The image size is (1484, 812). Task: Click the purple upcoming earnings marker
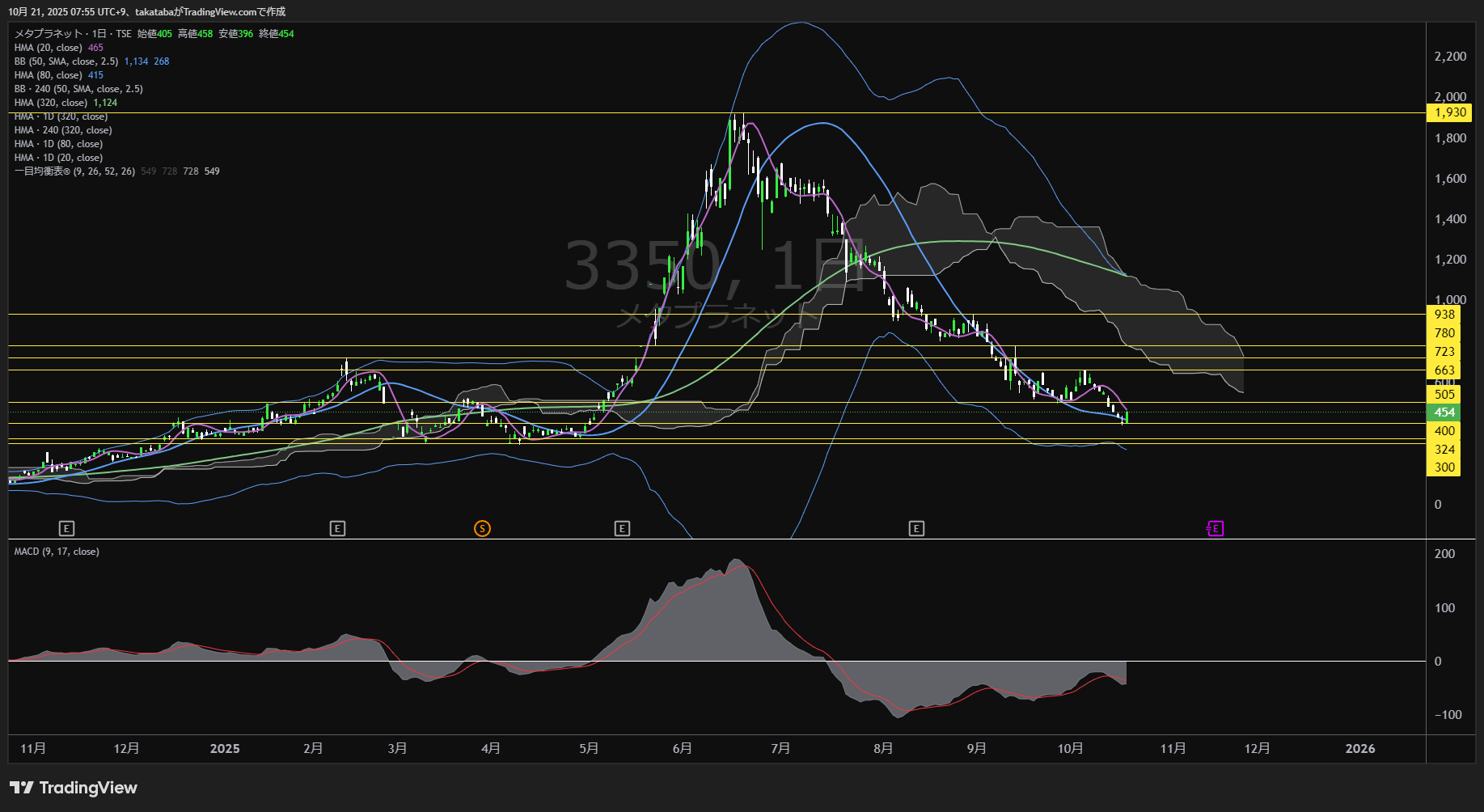(1215, 529)
